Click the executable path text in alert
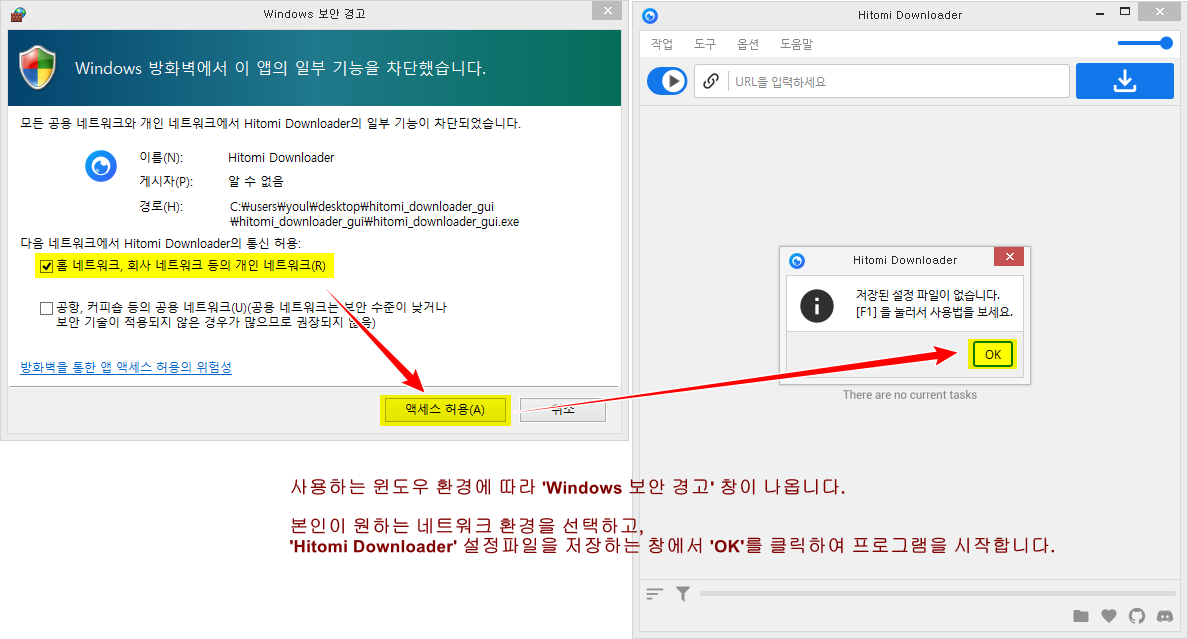This screenshot has height=639, width=1188. pyautogui.click(x=374, y=214)
